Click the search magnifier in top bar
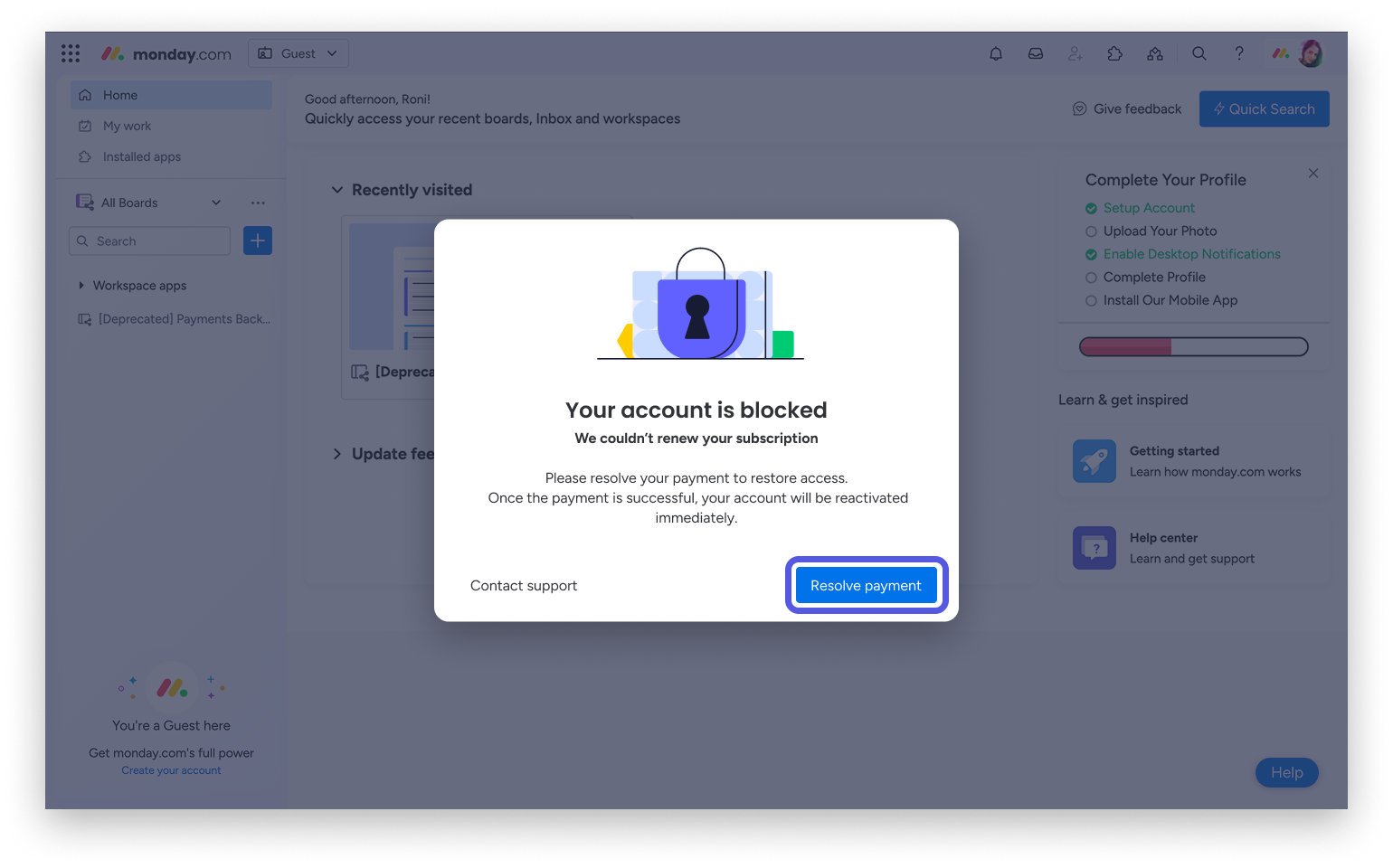Screen dimensions: 1393x868 click(x=1199, y=53)
